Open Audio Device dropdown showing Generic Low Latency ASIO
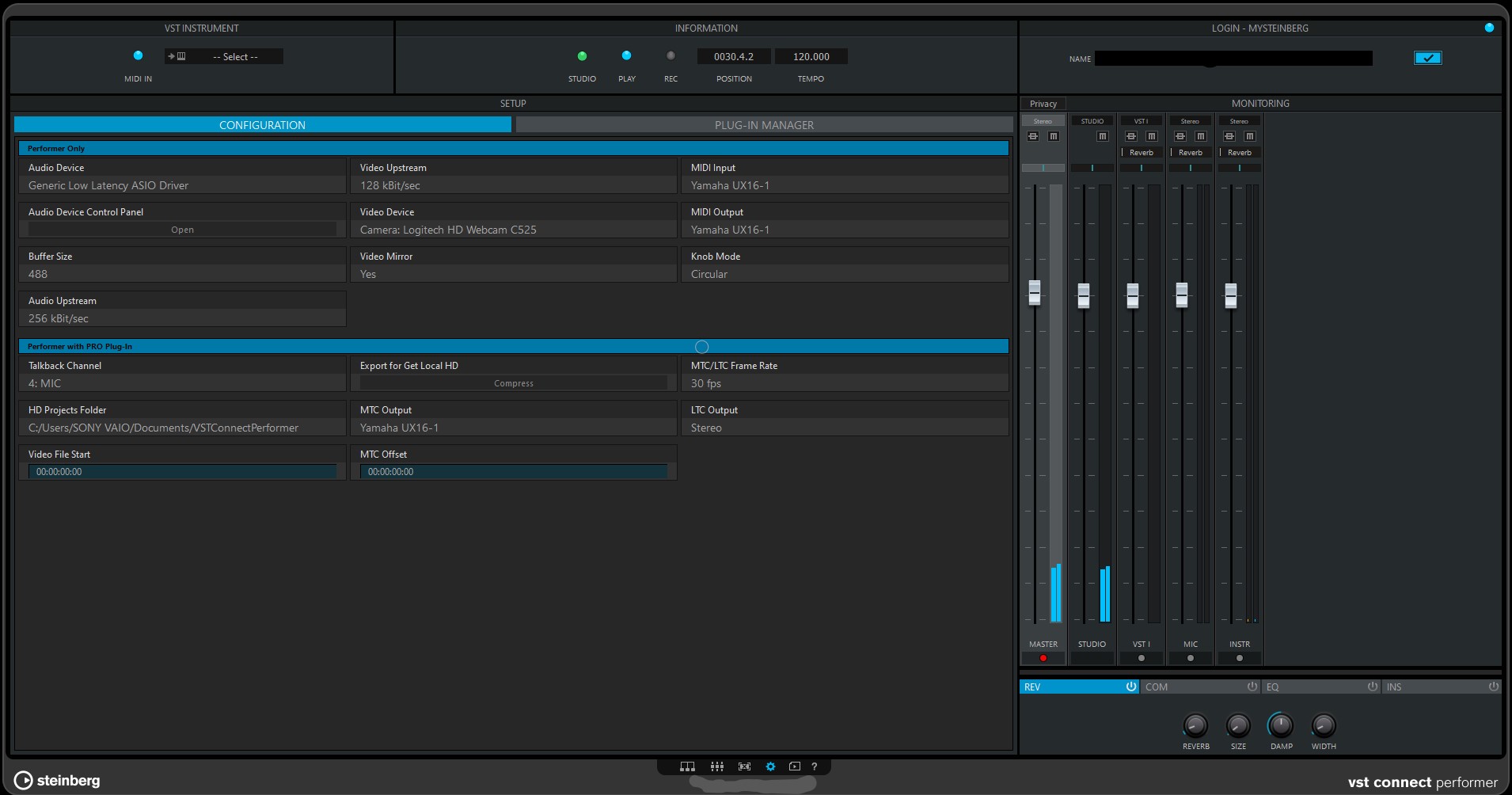 click(x=182, y=185)
